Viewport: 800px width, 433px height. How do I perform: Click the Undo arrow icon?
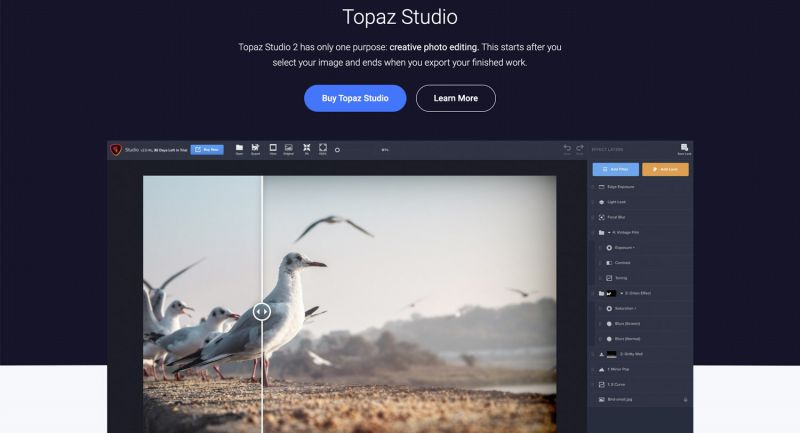coord(567,149)
